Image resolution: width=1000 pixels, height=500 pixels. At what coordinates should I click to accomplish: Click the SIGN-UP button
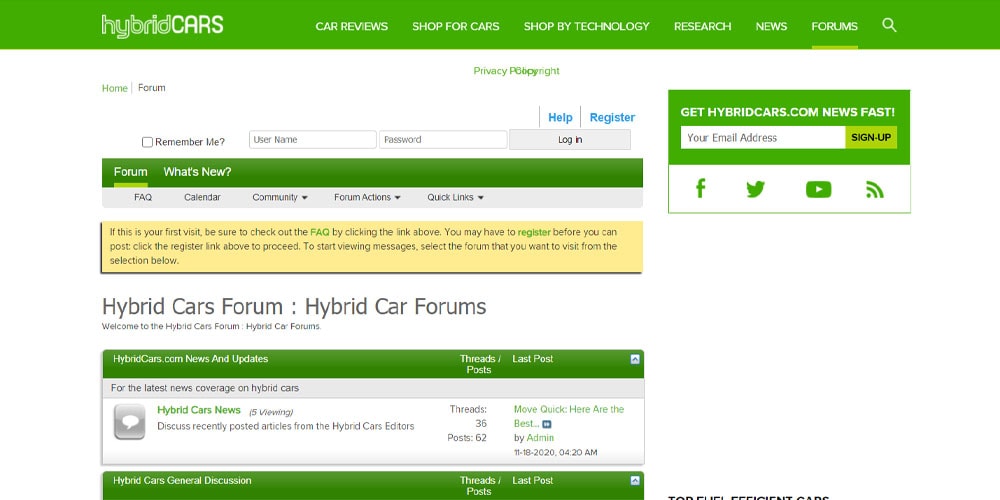[x=870, y=137]
